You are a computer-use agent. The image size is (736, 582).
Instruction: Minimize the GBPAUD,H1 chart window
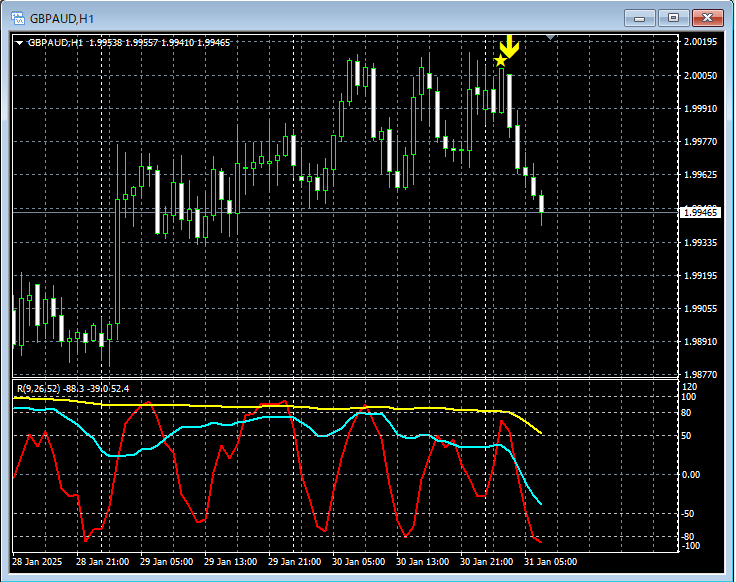coord(640,18)
